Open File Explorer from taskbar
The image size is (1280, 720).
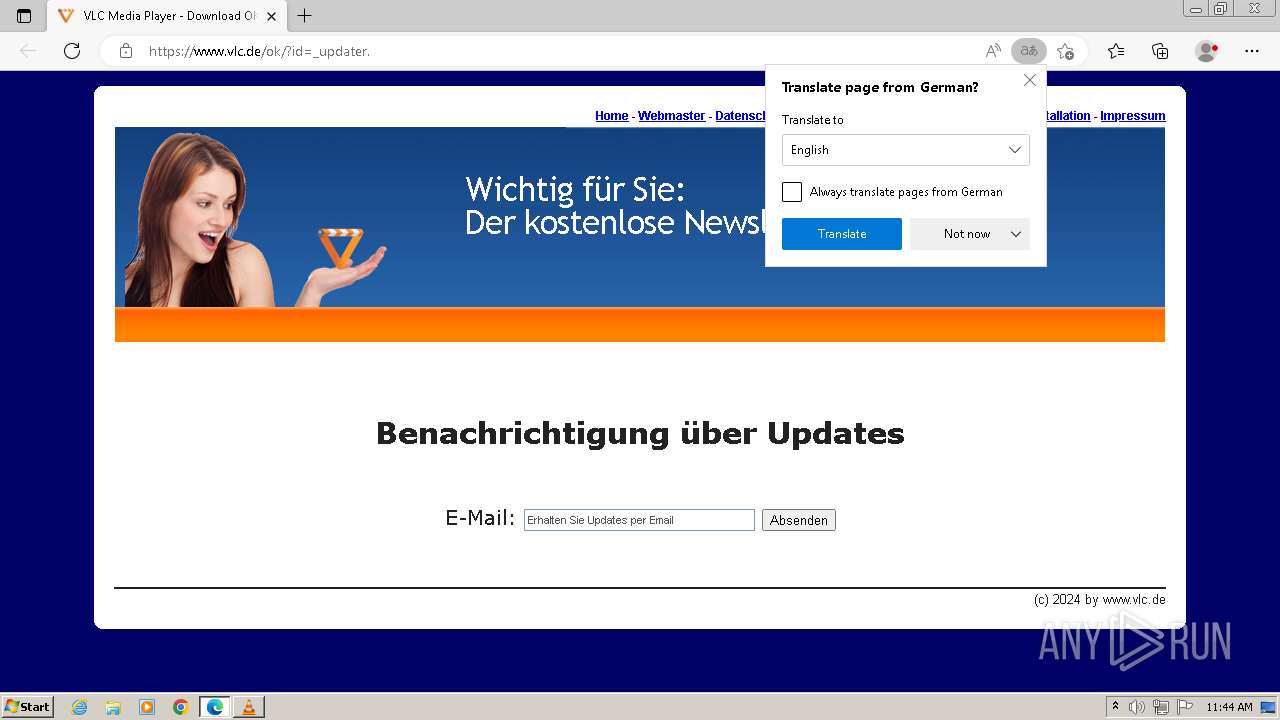(x=113, y=707)
